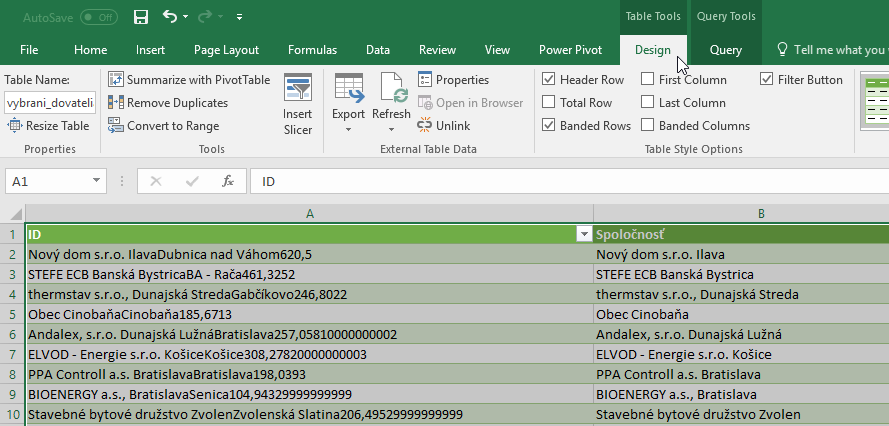The width and height of the screenshot is (889, 426).
Task: Click the Tell me what you want search
Action: pyautogui.click(x=833, y=50)
